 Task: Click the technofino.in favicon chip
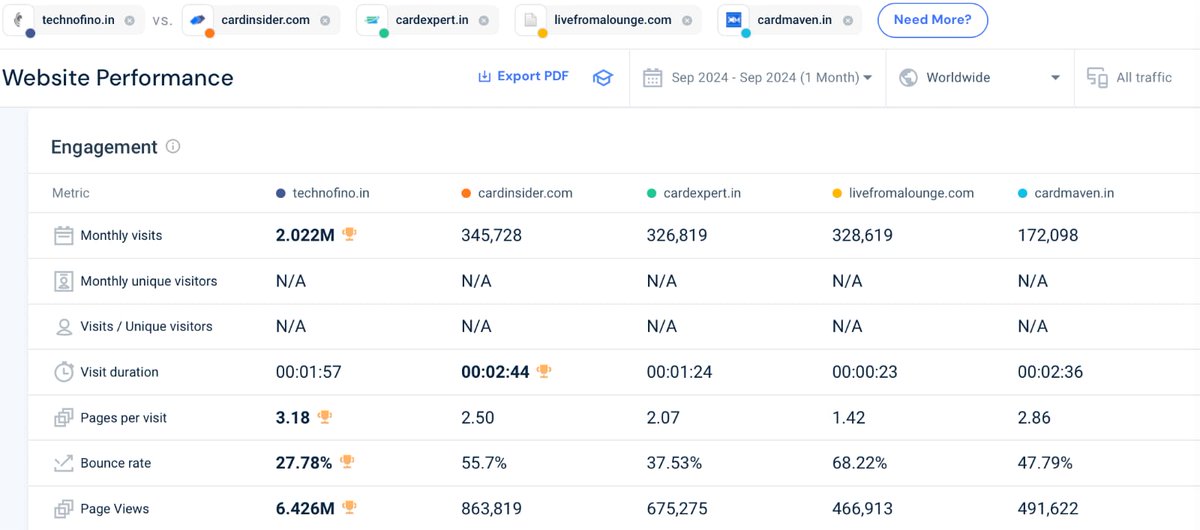tap(18, 20)
